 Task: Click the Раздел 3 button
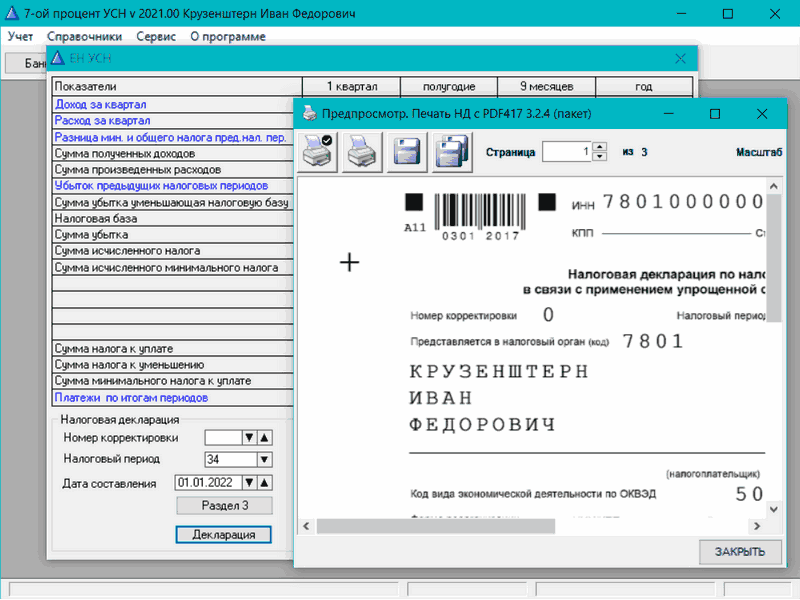[224, 506]
